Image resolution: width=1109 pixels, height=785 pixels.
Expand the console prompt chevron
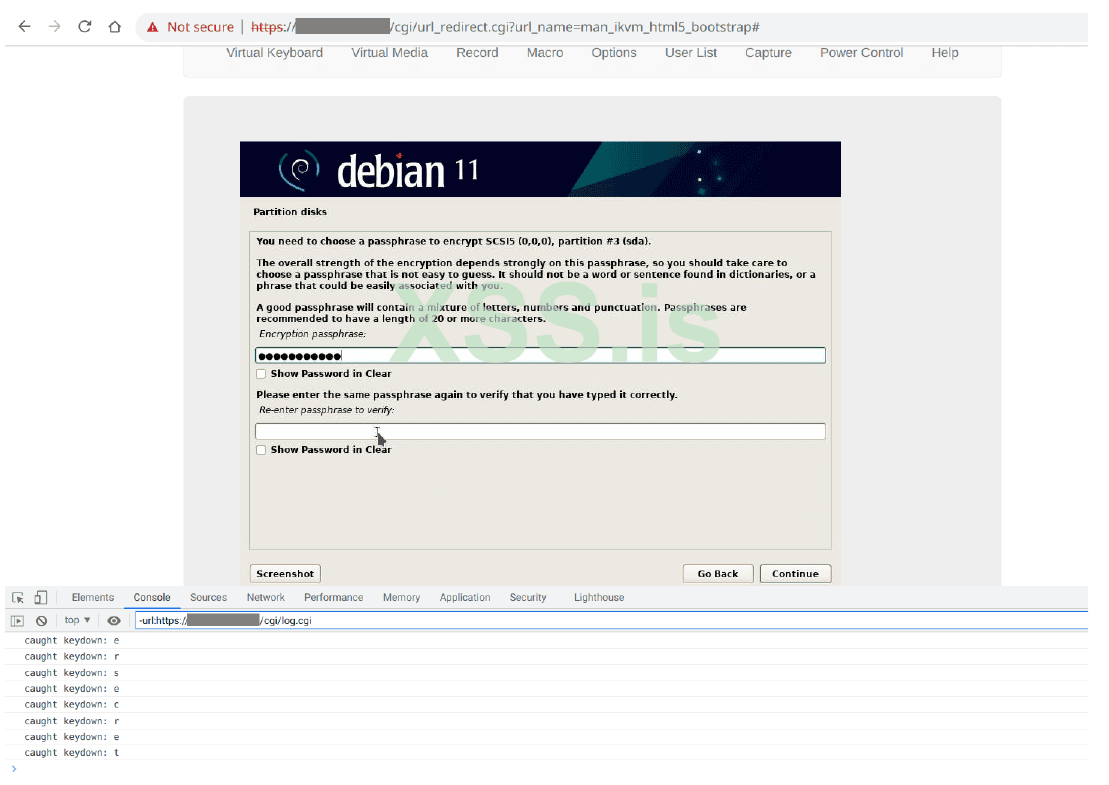tap(13, 769)
